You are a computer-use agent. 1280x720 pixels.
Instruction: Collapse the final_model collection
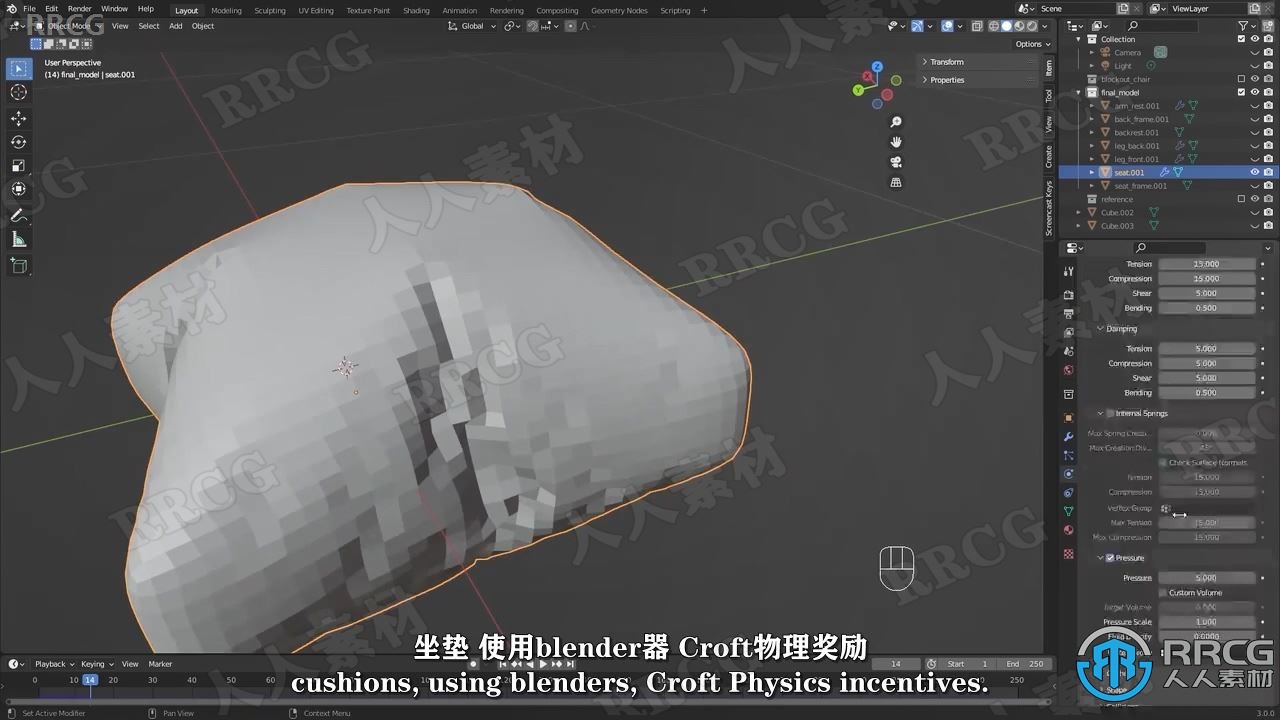[x=1079, y=92]
